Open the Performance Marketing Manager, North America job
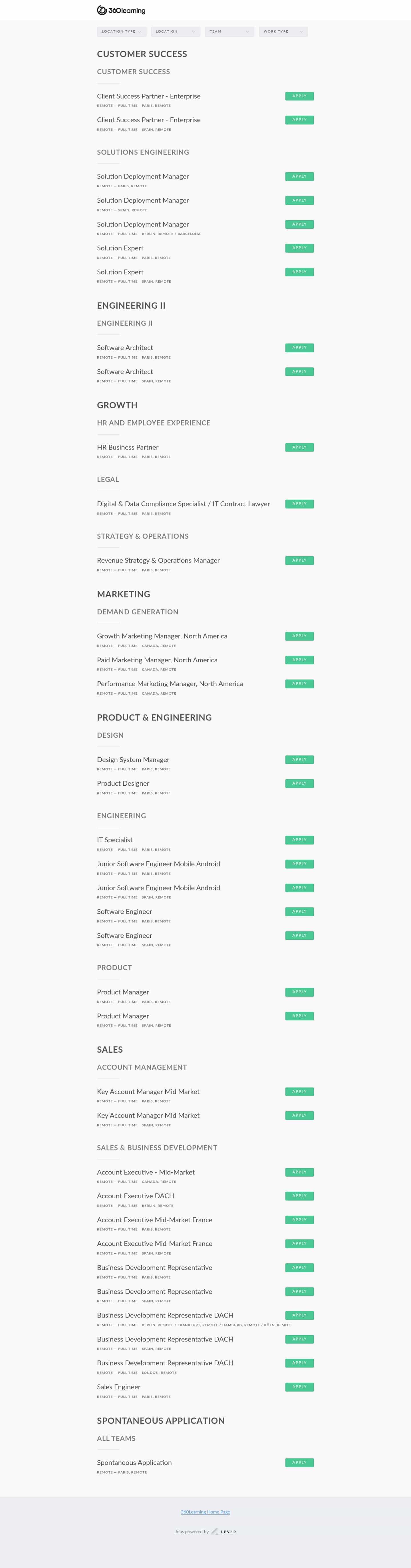This screenshot has height=1568, width=411. point(170,684)
